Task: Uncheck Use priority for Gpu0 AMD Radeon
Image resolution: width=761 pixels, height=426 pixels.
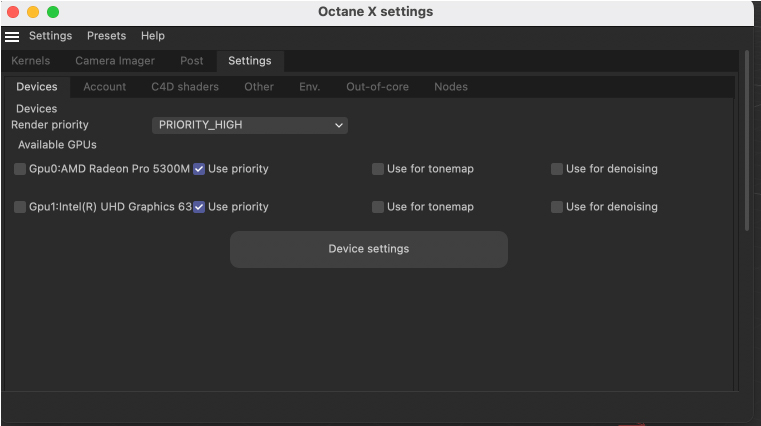Action: click(x=199, y=169)
